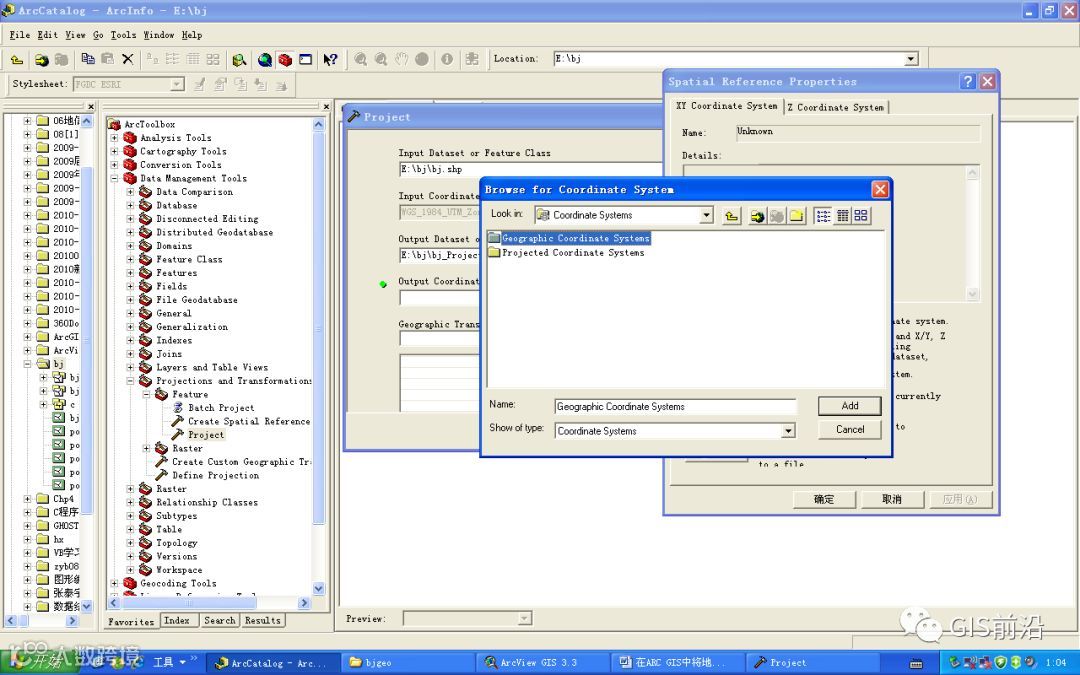This screenshot has height=675, width=1080.
Task: Expand the Analysis Tools toolbox
Action: (x=114, y=138)
